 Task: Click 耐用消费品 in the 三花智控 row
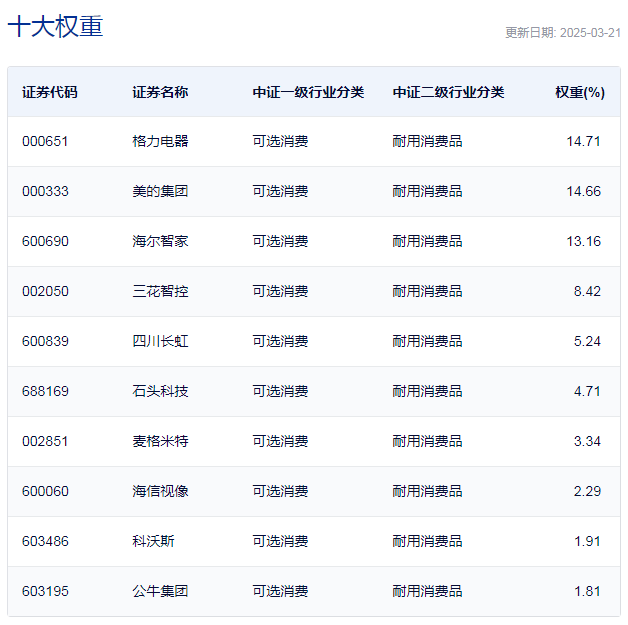coord(427,291)
